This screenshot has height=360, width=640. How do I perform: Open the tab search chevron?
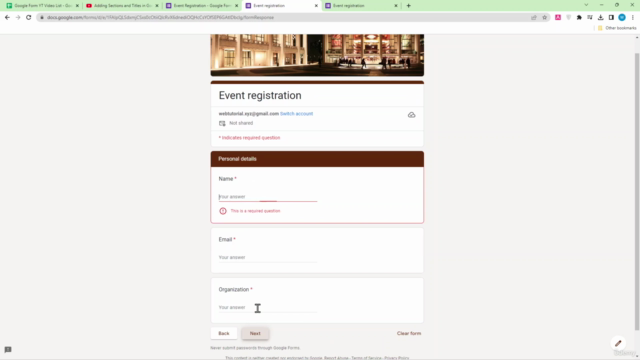[x=586, y=5]
